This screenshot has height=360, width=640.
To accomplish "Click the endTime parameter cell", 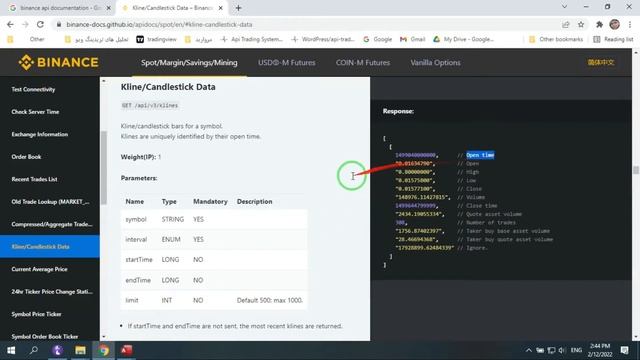I will [138, 280].
